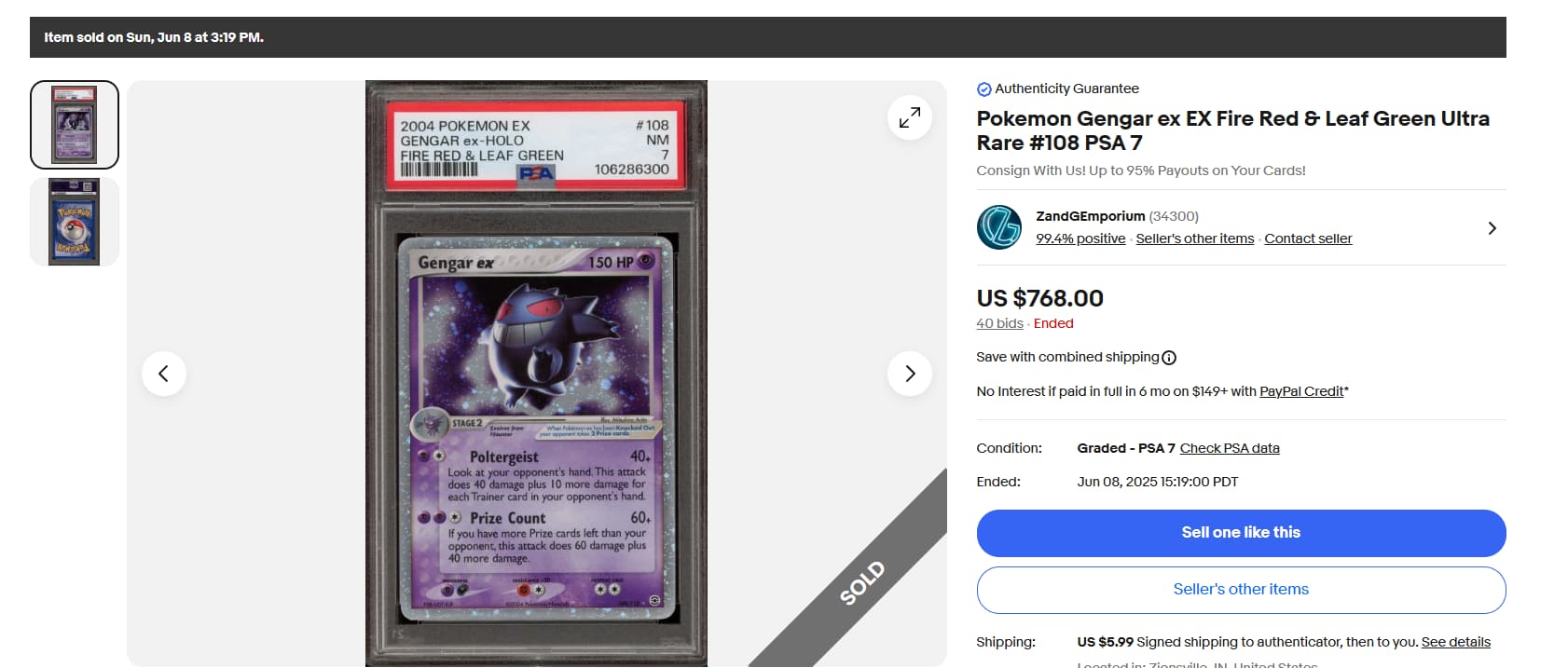
Task: Open the 99.4% positive feedback link
Action: [x=1080, y=239]
